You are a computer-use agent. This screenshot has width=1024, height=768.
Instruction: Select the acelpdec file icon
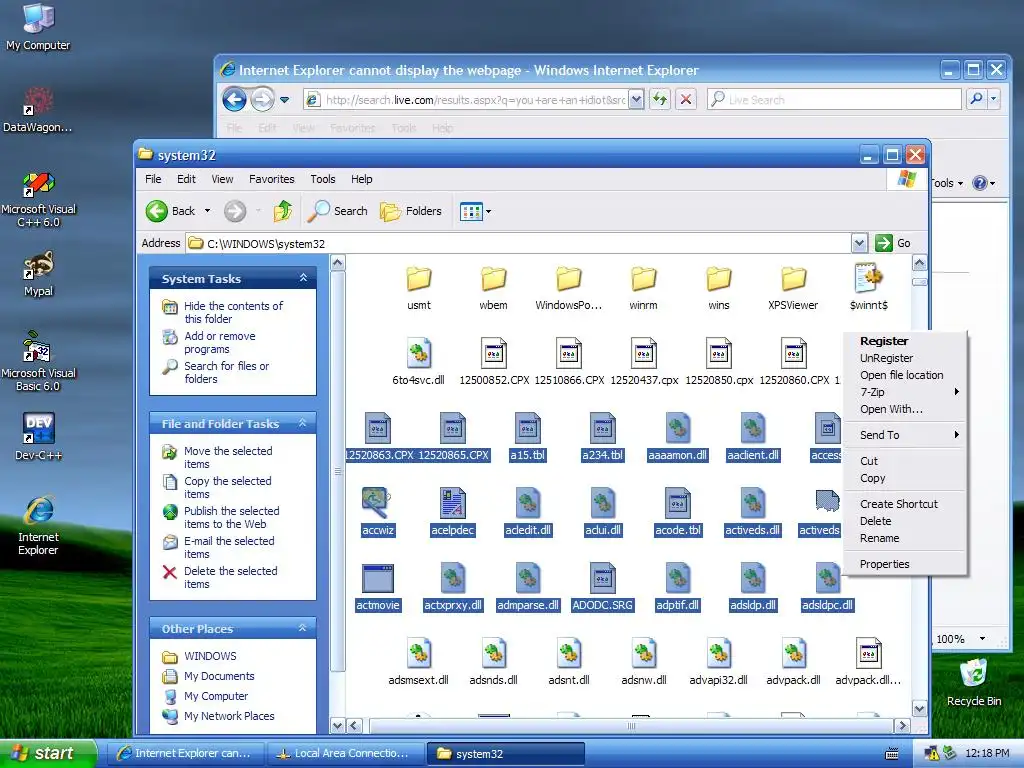[453, 504]
